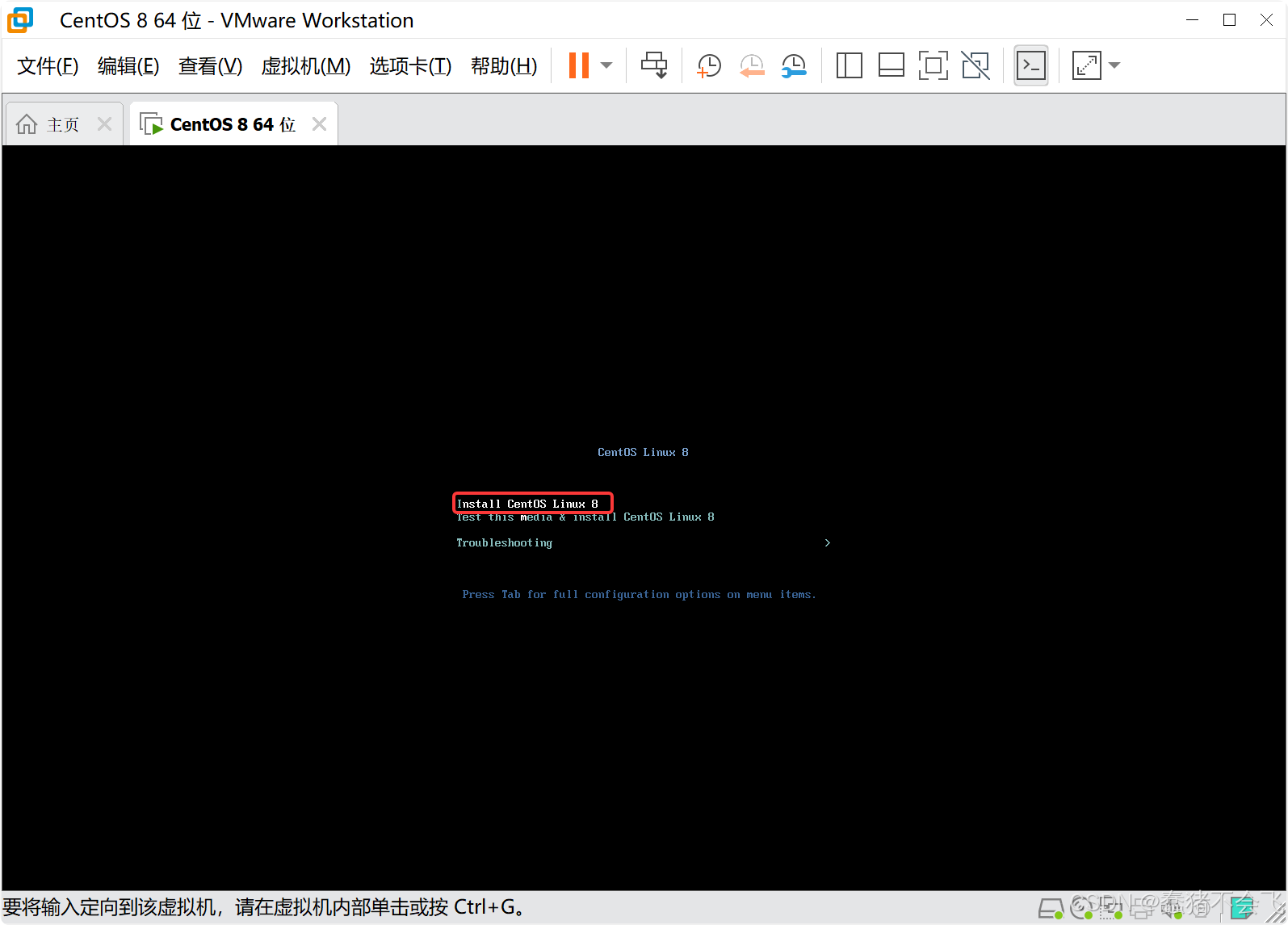Viewport: 1288px width, 925px height.
Task: Click the stretch guest display icon
Action: [x=1086, y=65]
